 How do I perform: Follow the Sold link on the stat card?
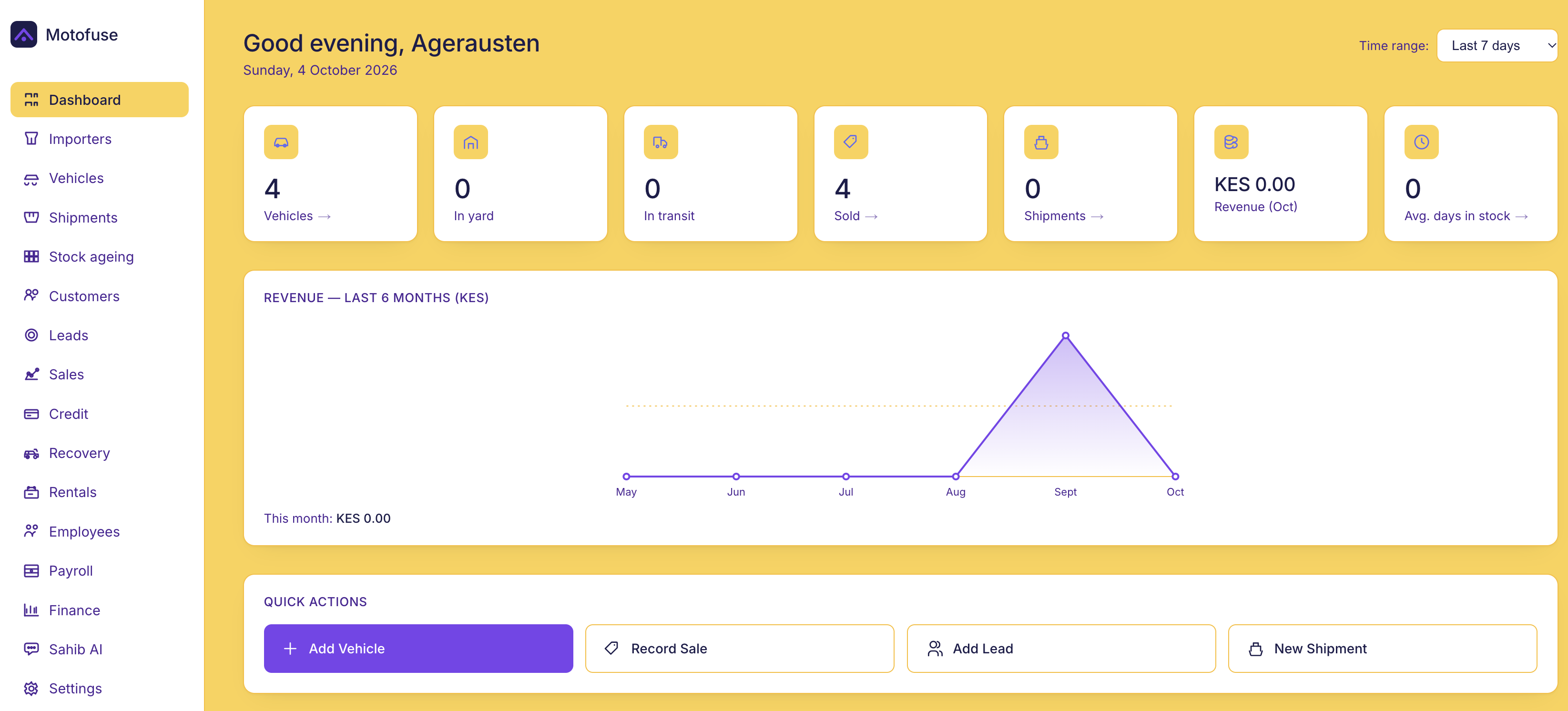(x=855, y=216)
